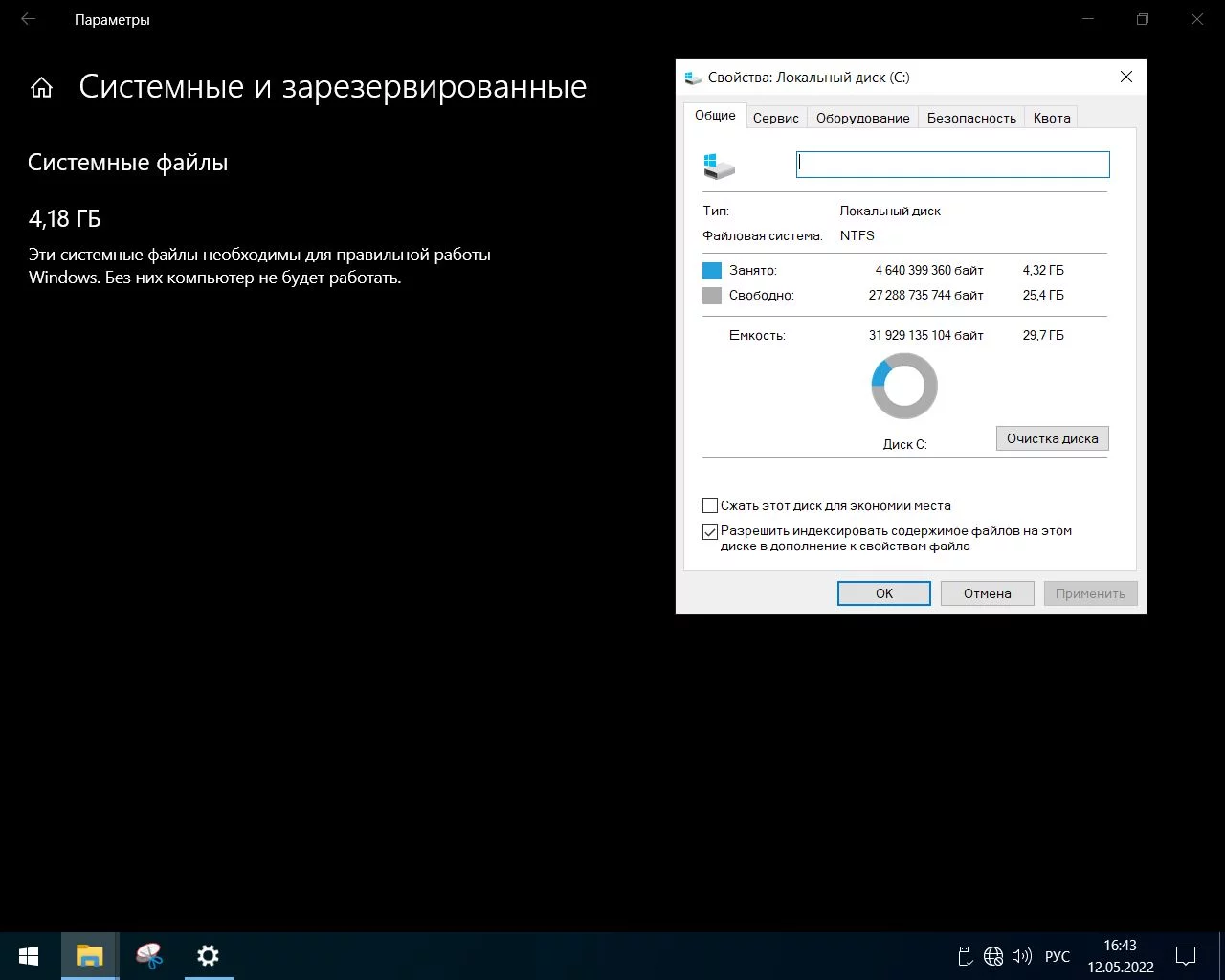1225x980 pixels.
Task: Click the 4 640 399 360 байт value
Action: pyautogui.click(x=929, y=270)
